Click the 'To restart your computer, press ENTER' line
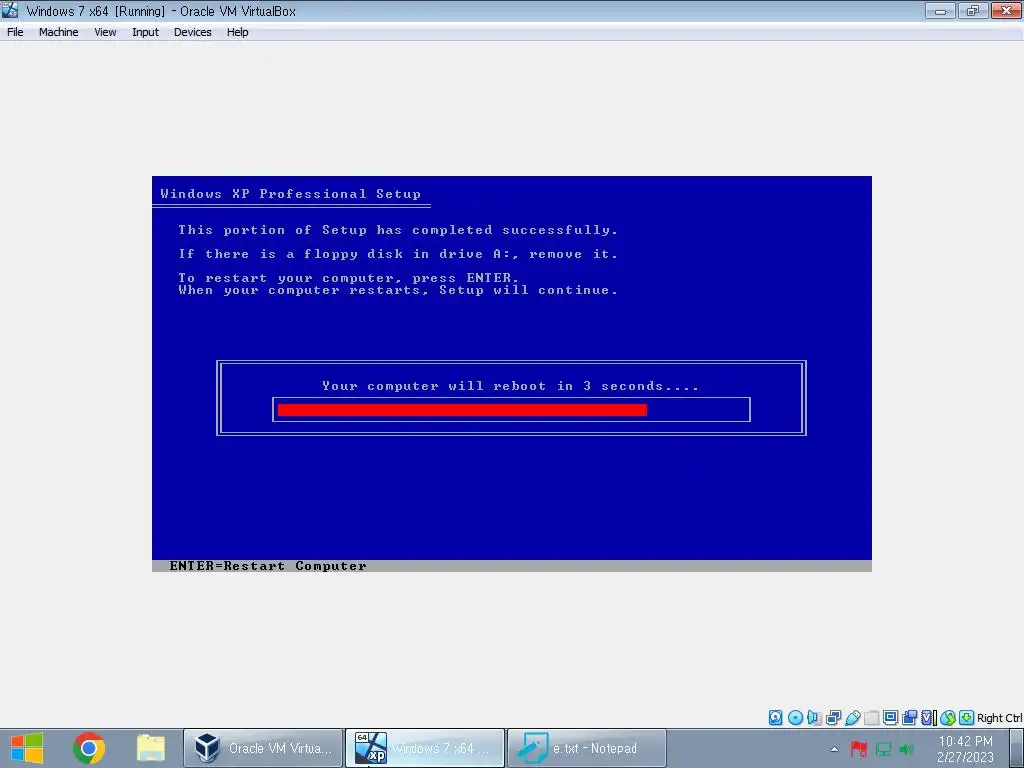1024x768 pixels. coord(349,278)
